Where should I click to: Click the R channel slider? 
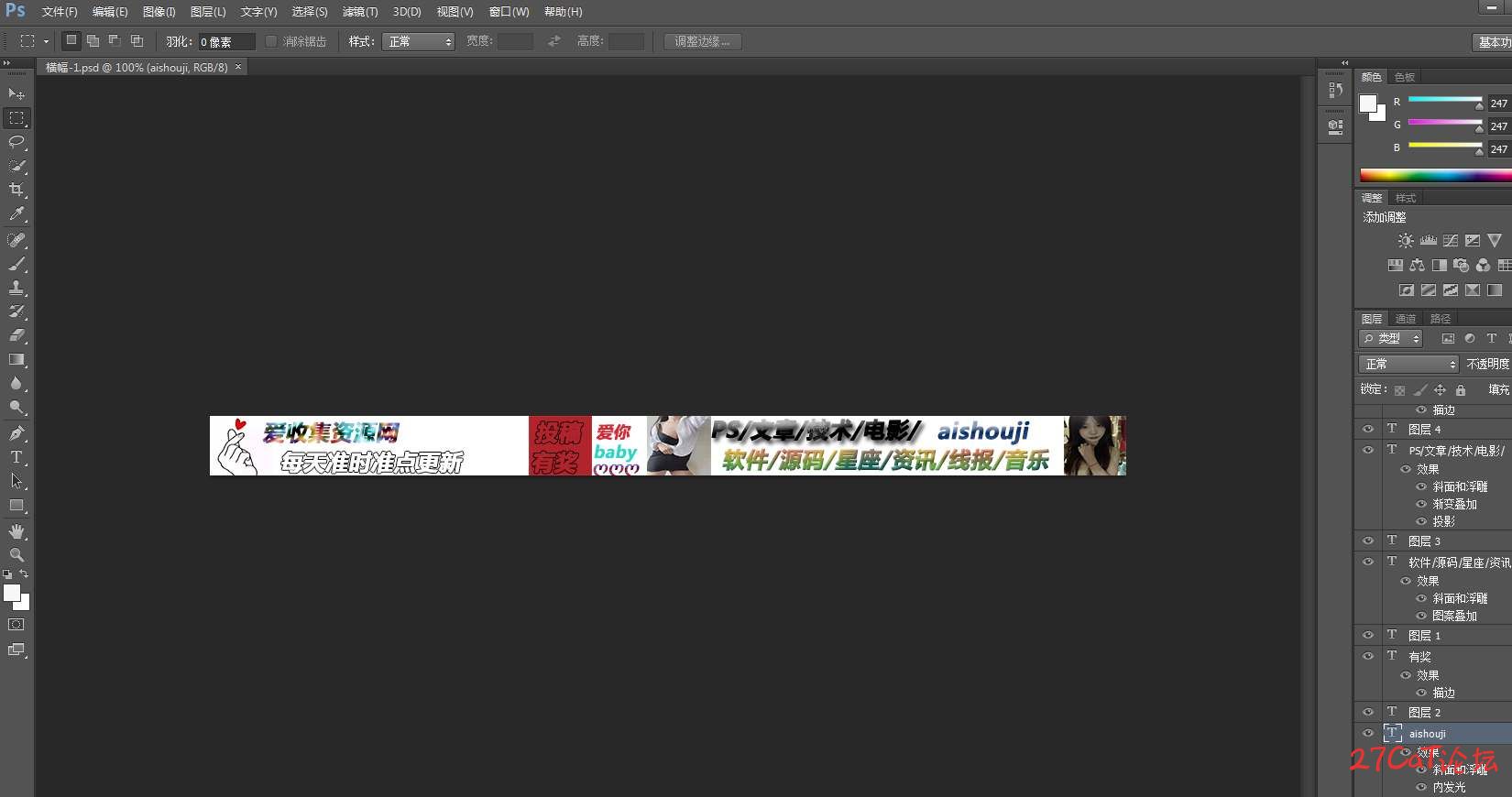point(1445,99)
